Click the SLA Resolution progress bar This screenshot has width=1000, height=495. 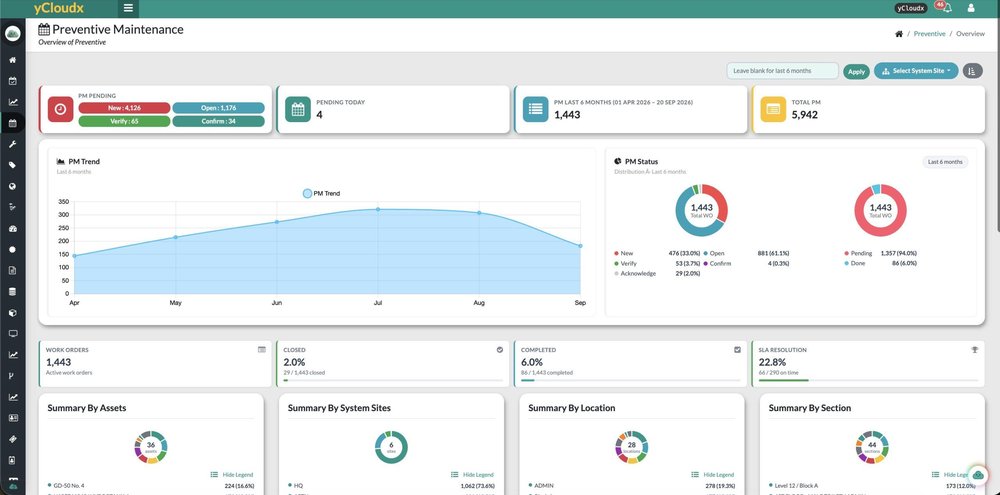[869, 380]
